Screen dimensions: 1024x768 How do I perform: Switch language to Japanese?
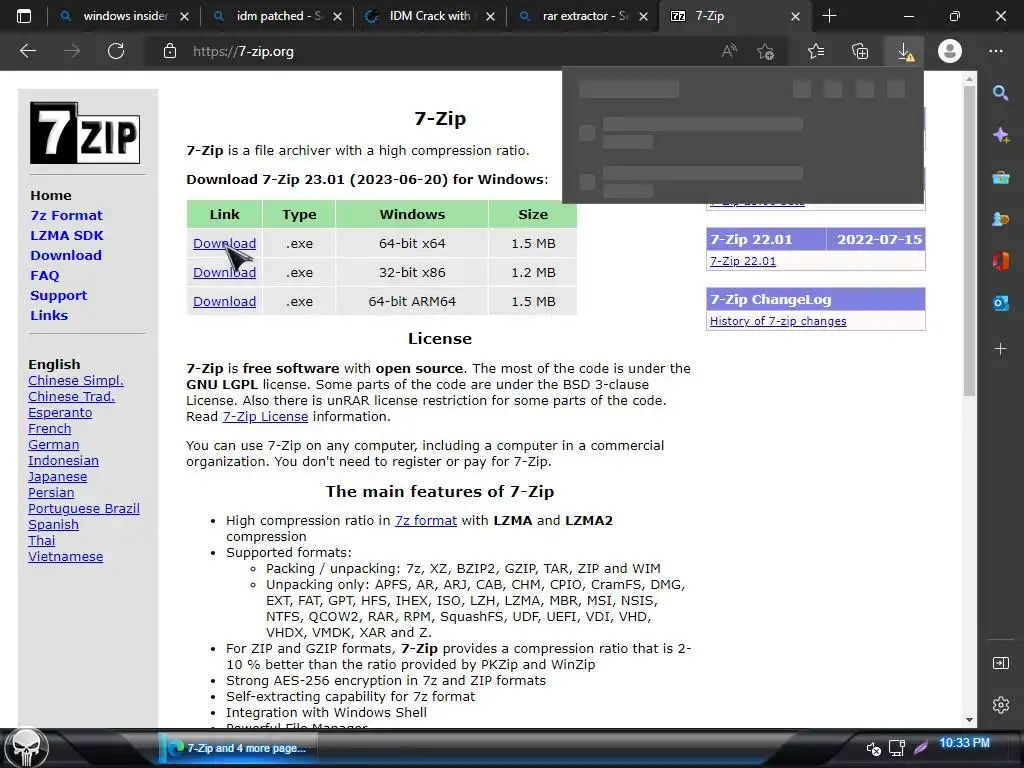(x=57, y=477)
